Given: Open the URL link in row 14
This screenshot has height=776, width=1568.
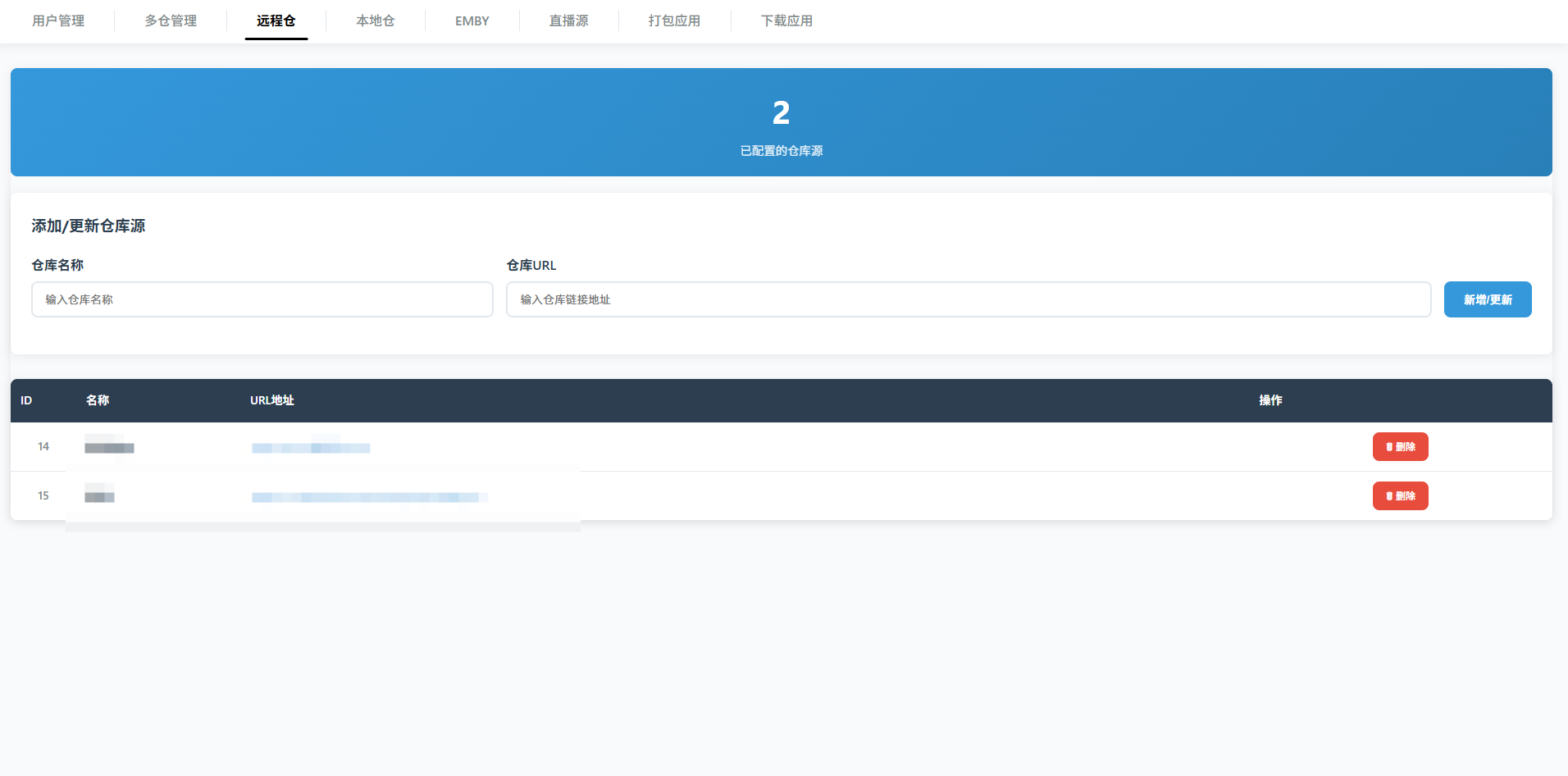Looking at the screenshot, I should pyautogui.click(x=311, y=448).
